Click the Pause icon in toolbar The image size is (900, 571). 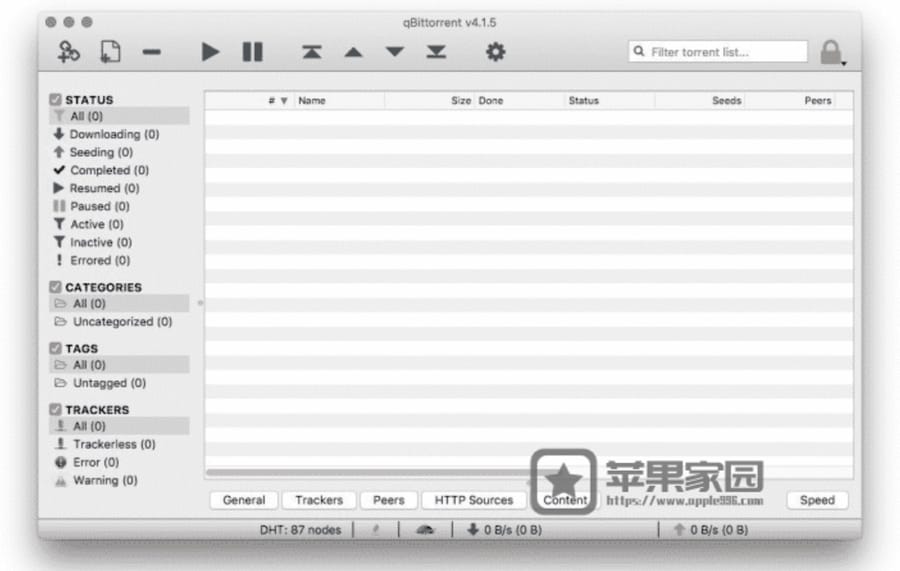253,52
